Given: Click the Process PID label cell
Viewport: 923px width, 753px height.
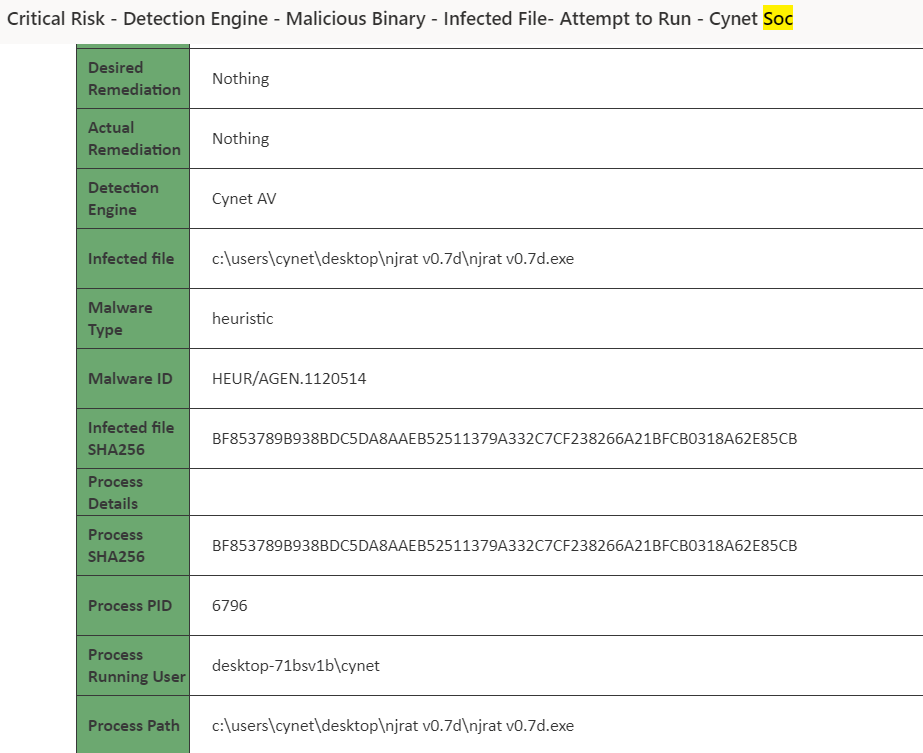Looking at the screenshot, I should (x=133, y=606).
